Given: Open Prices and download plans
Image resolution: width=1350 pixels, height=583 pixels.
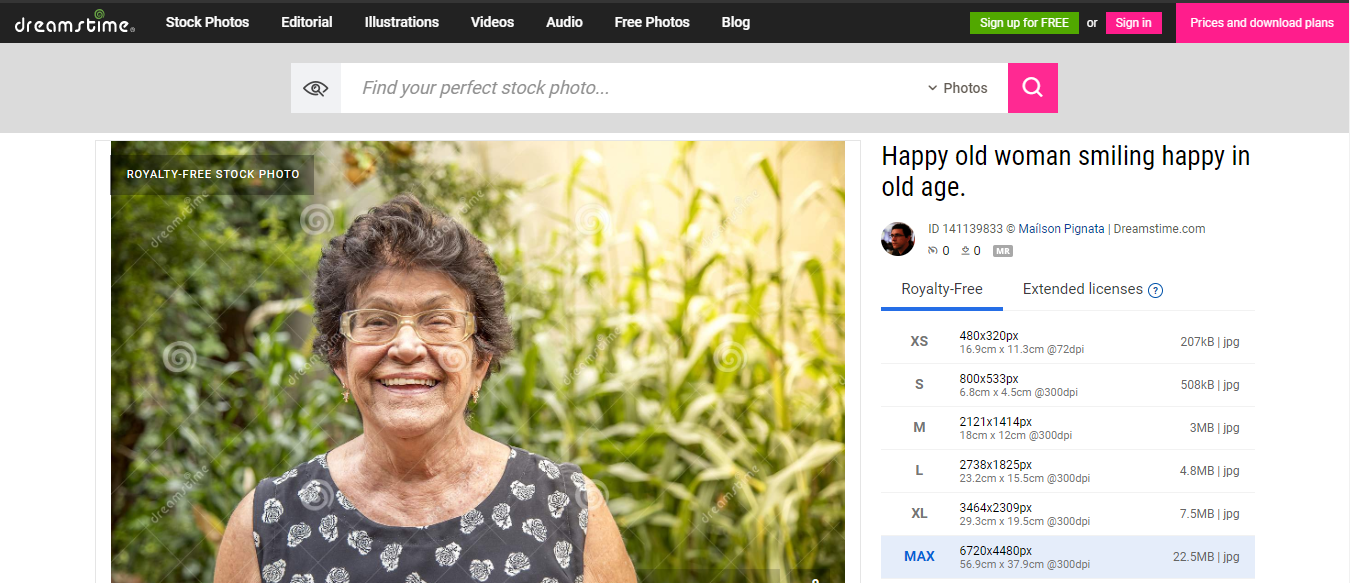Looking at the screenshot, I should click(1262, 23).
